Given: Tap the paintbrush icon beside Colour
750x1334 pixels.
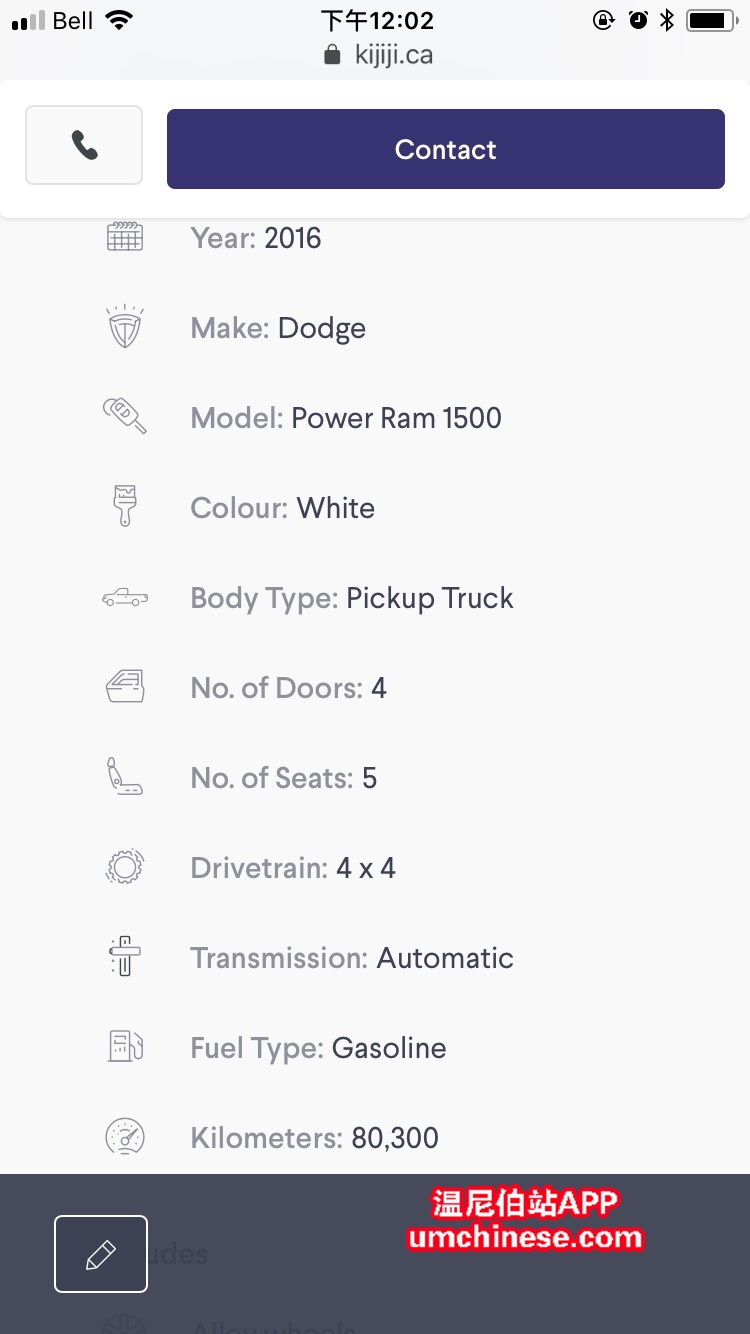Looking at the screenshot, I should (125, 506).
